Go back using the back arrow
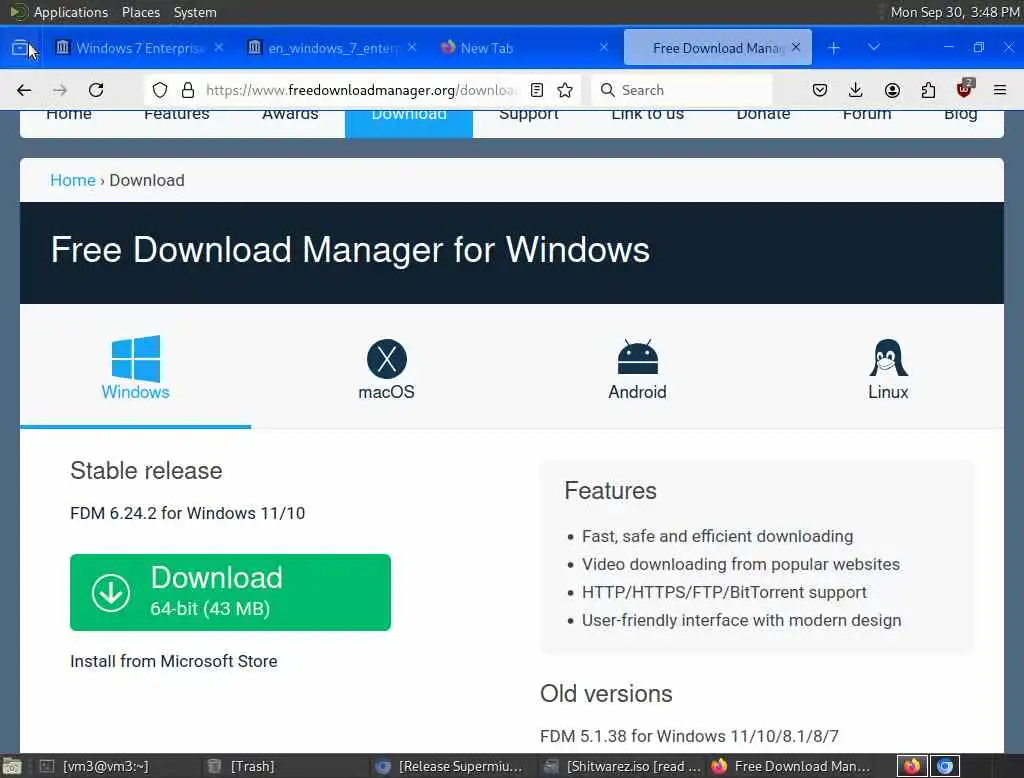 [24, 90]
